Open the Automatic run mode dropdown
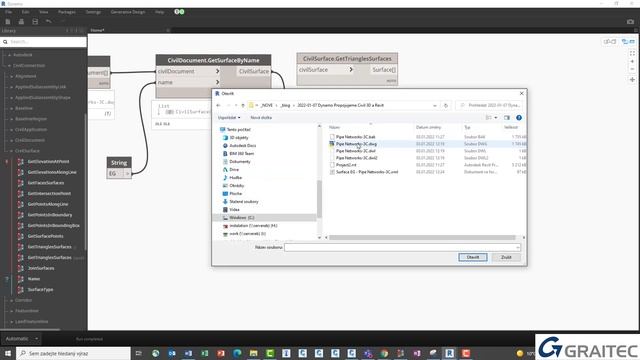 click(x=21, y=339)
